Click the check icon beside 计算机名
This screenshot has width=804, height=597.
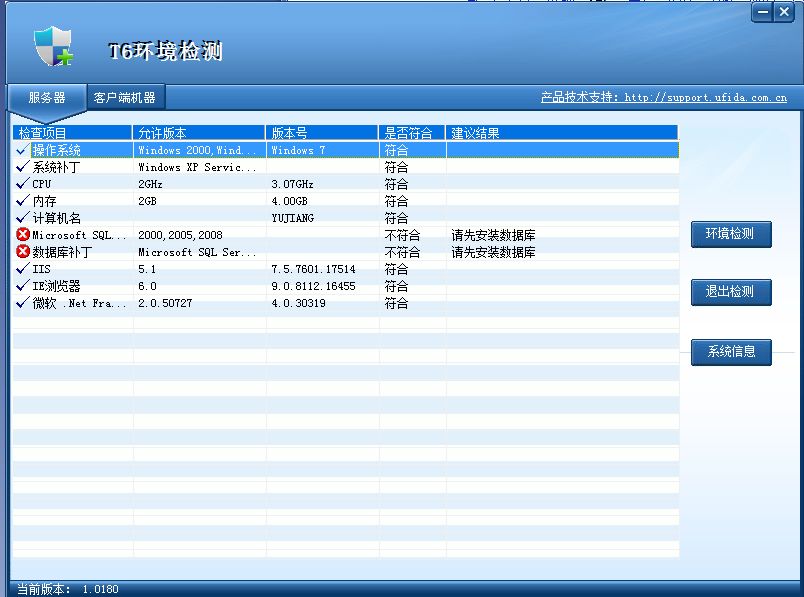22,218
